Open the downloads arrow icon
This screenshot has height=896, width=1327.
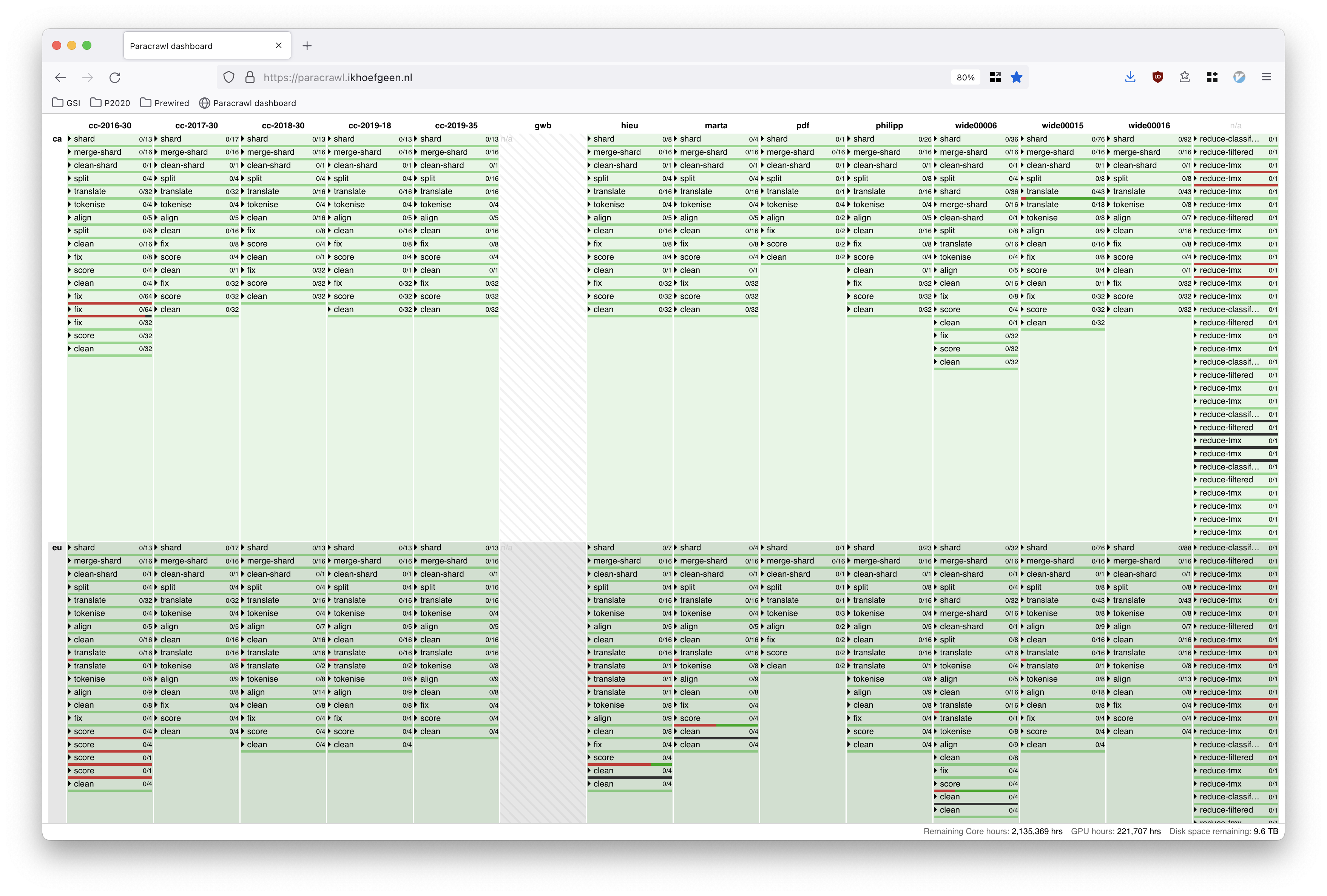pos(1130,77)
